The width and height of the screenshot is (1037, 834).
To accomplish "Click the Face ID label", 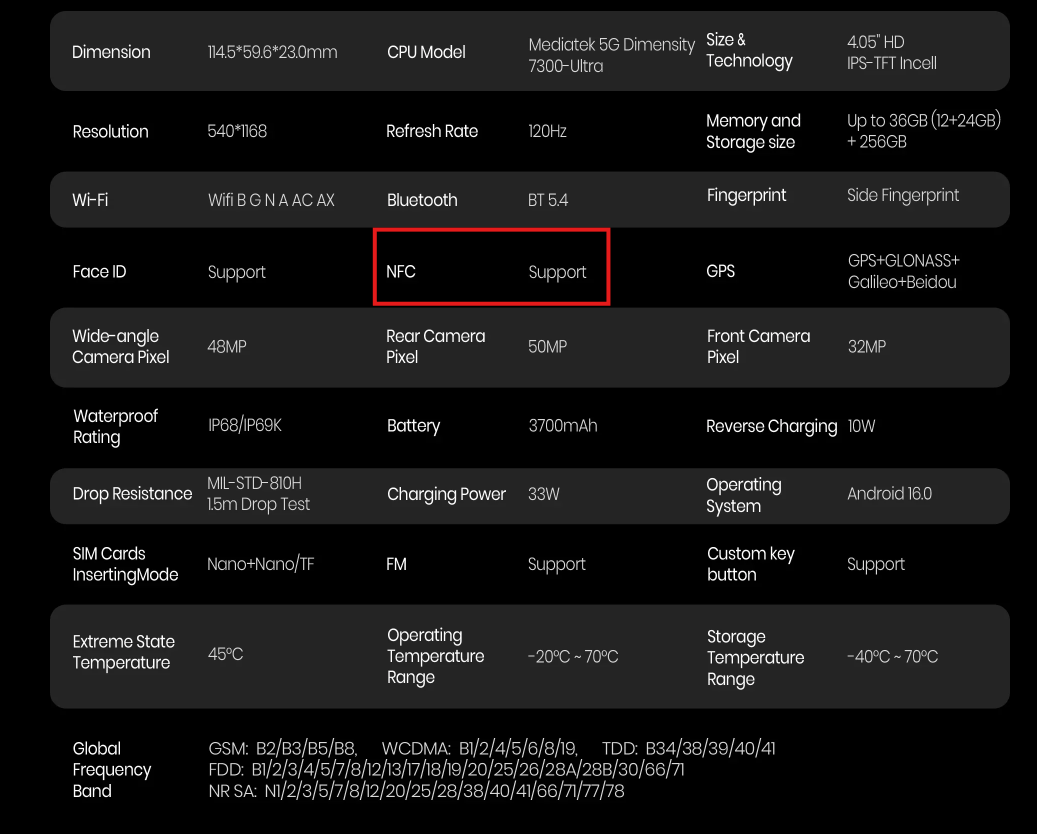I will coord(99,272).
